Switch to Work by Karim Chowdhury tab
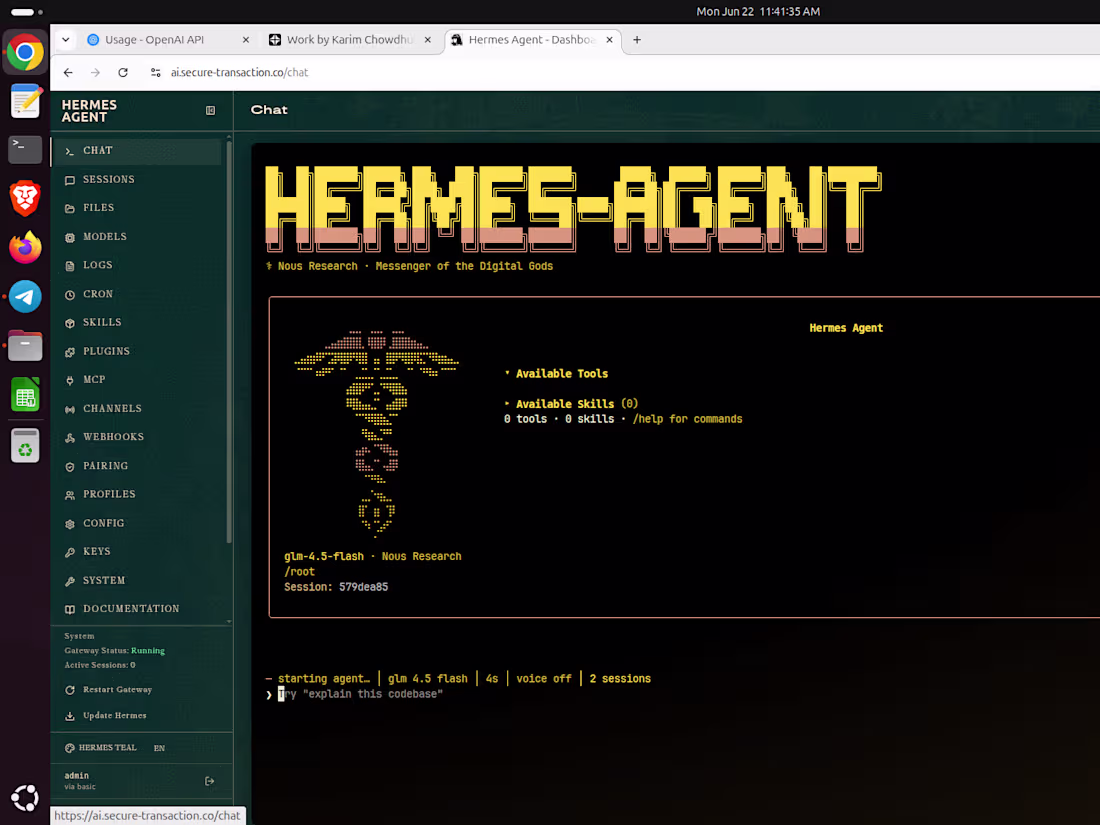1100x825 pixels. pyautogui.click(x=350, y=40)
